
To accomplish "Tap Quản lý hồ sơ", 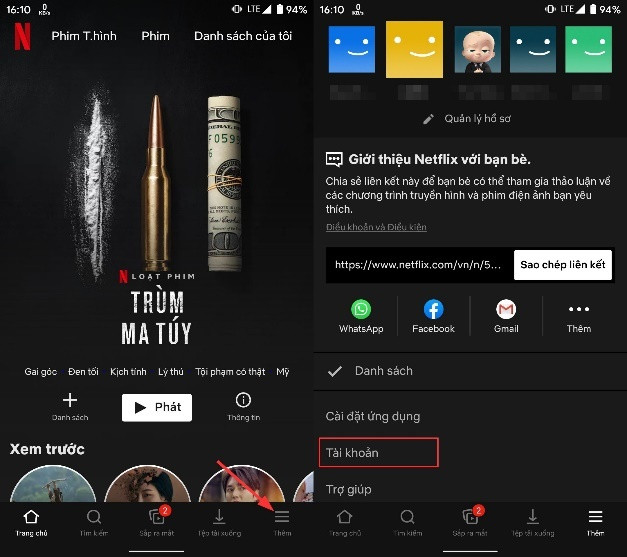I will pyautogui.click(x=477, y=119).
